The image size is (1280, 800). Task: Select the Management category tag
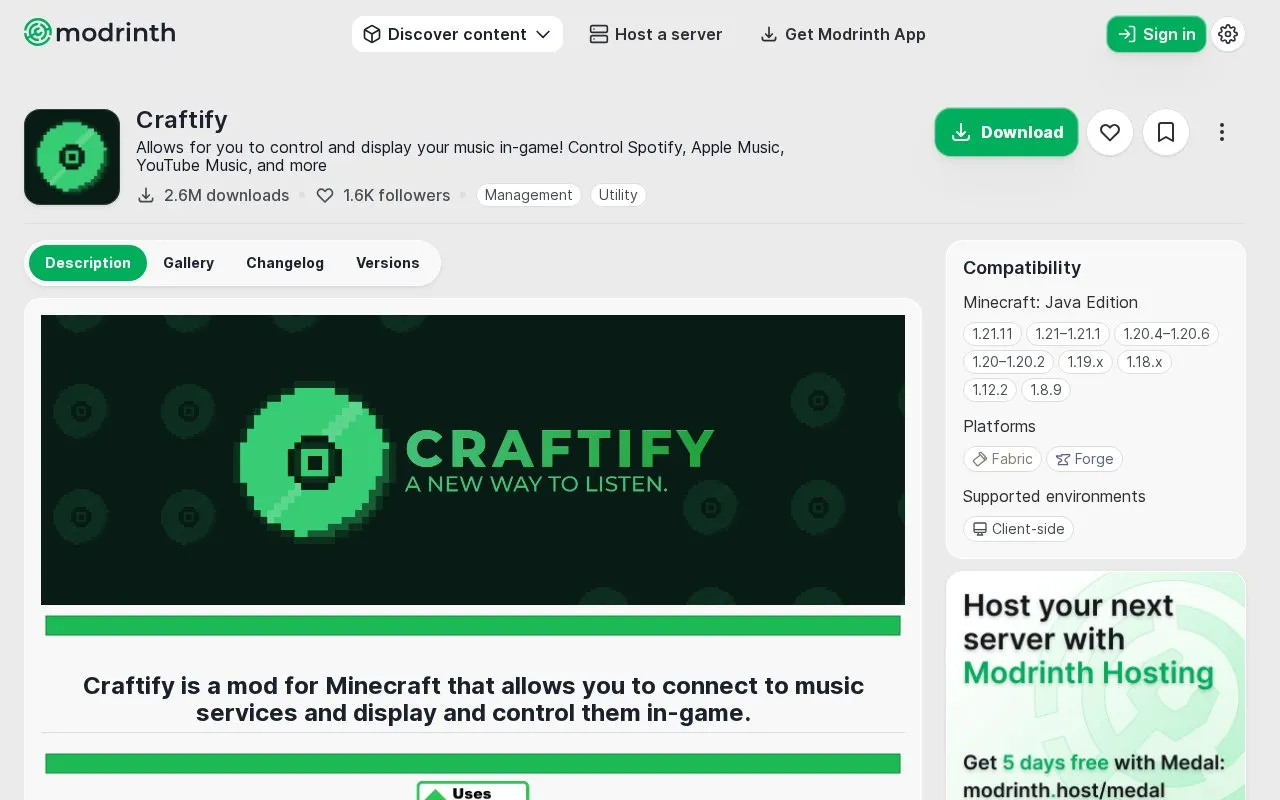[x=528, y=195]
